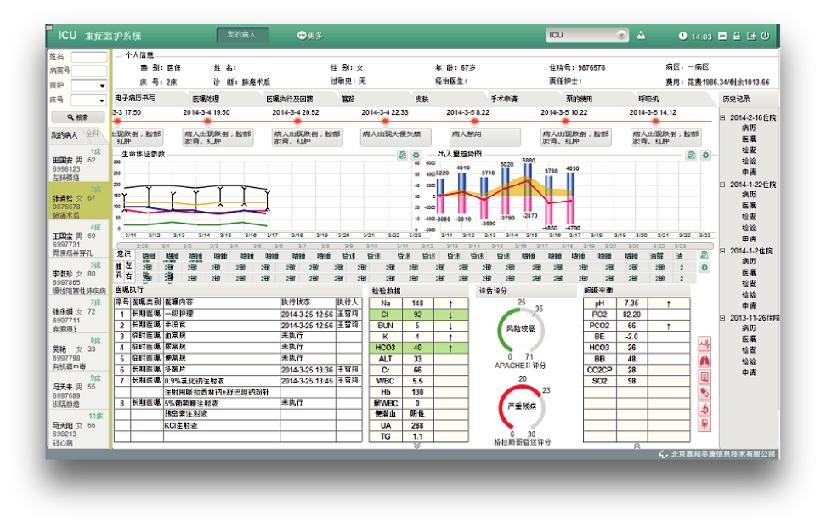Click the microscope icon in right toolbar
Image resolution: width=825 pixels, height=528 pixels.
[704, 409]
